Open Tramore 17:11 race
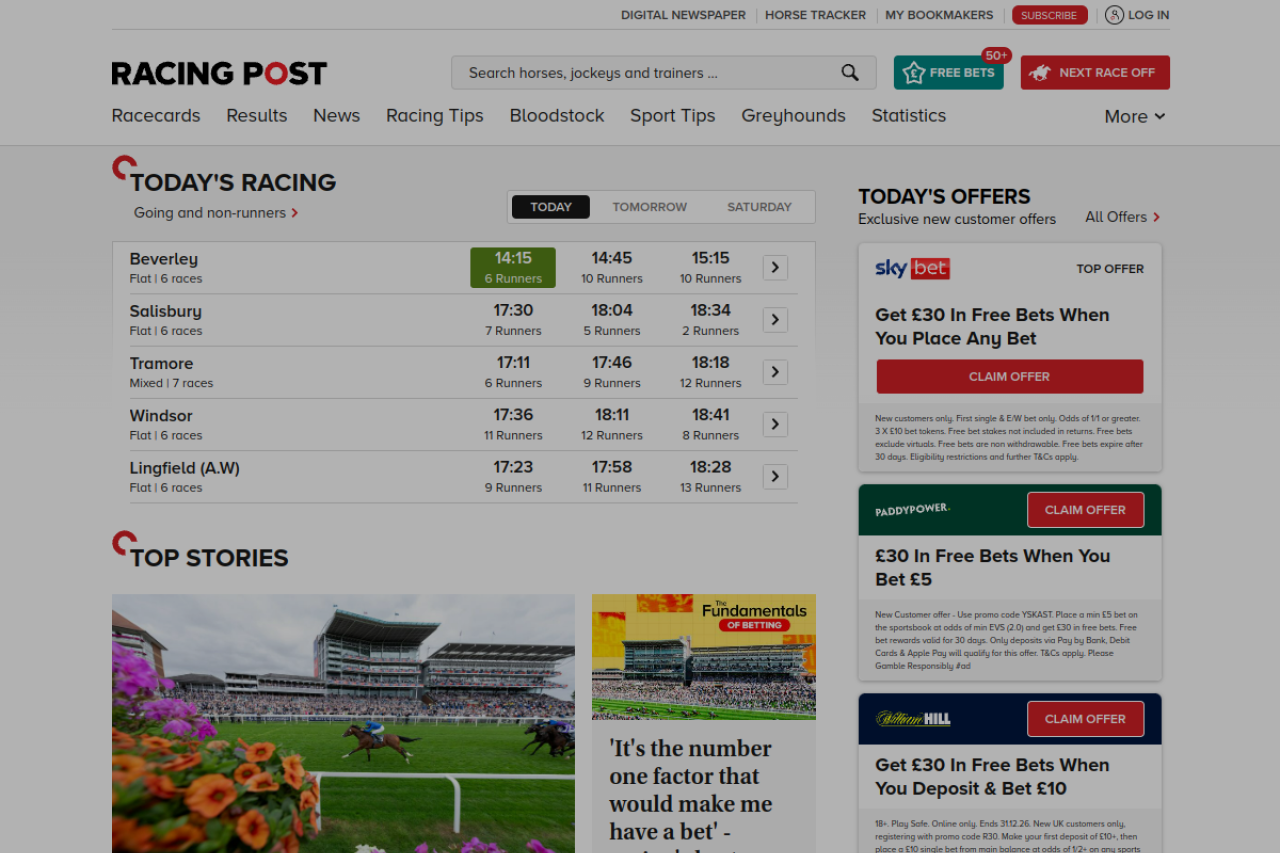Viewport: 1280px width, 853px height. pos(513,371)
